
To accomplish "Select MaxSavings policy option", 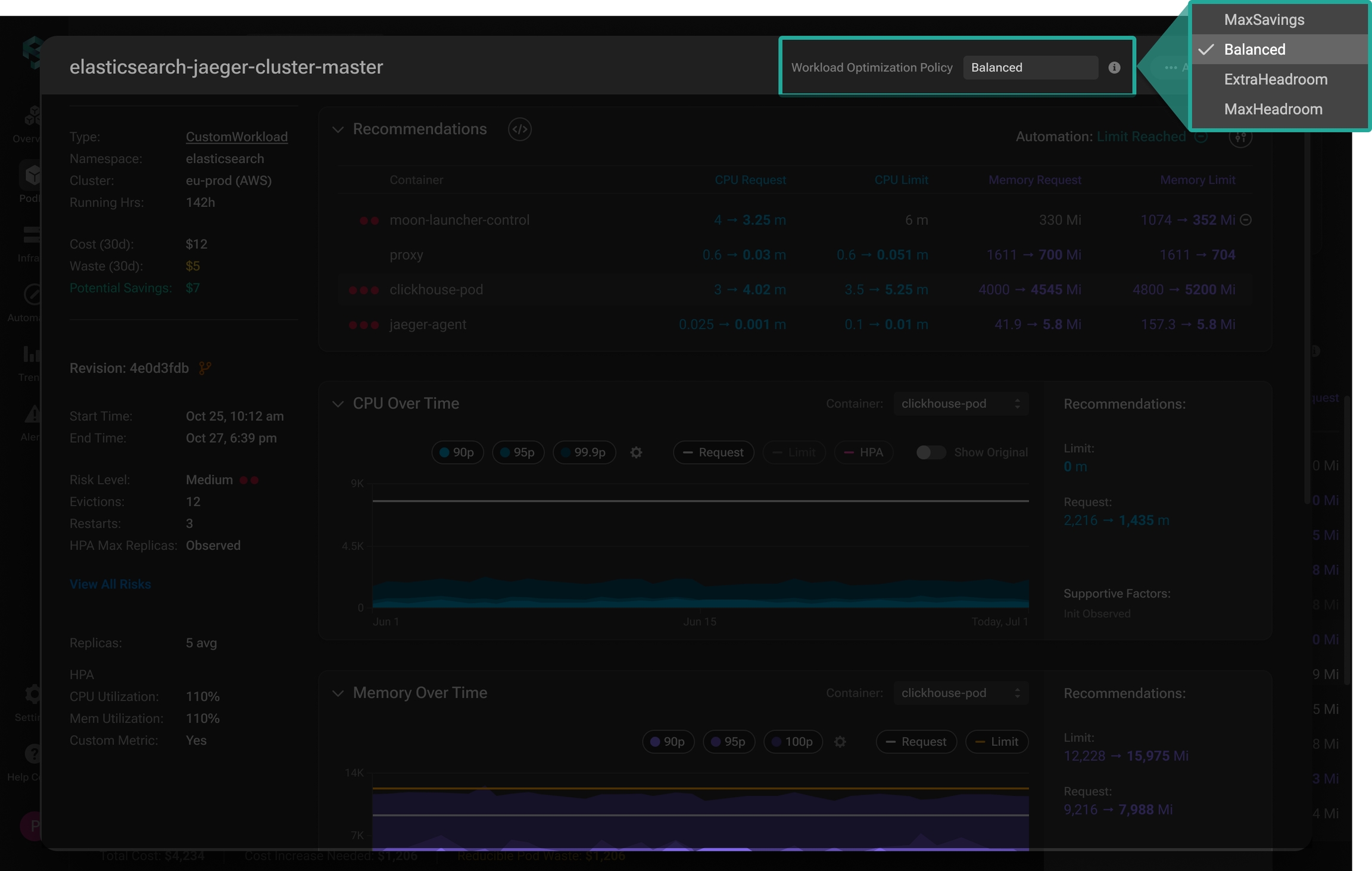I will (1264, 20).
